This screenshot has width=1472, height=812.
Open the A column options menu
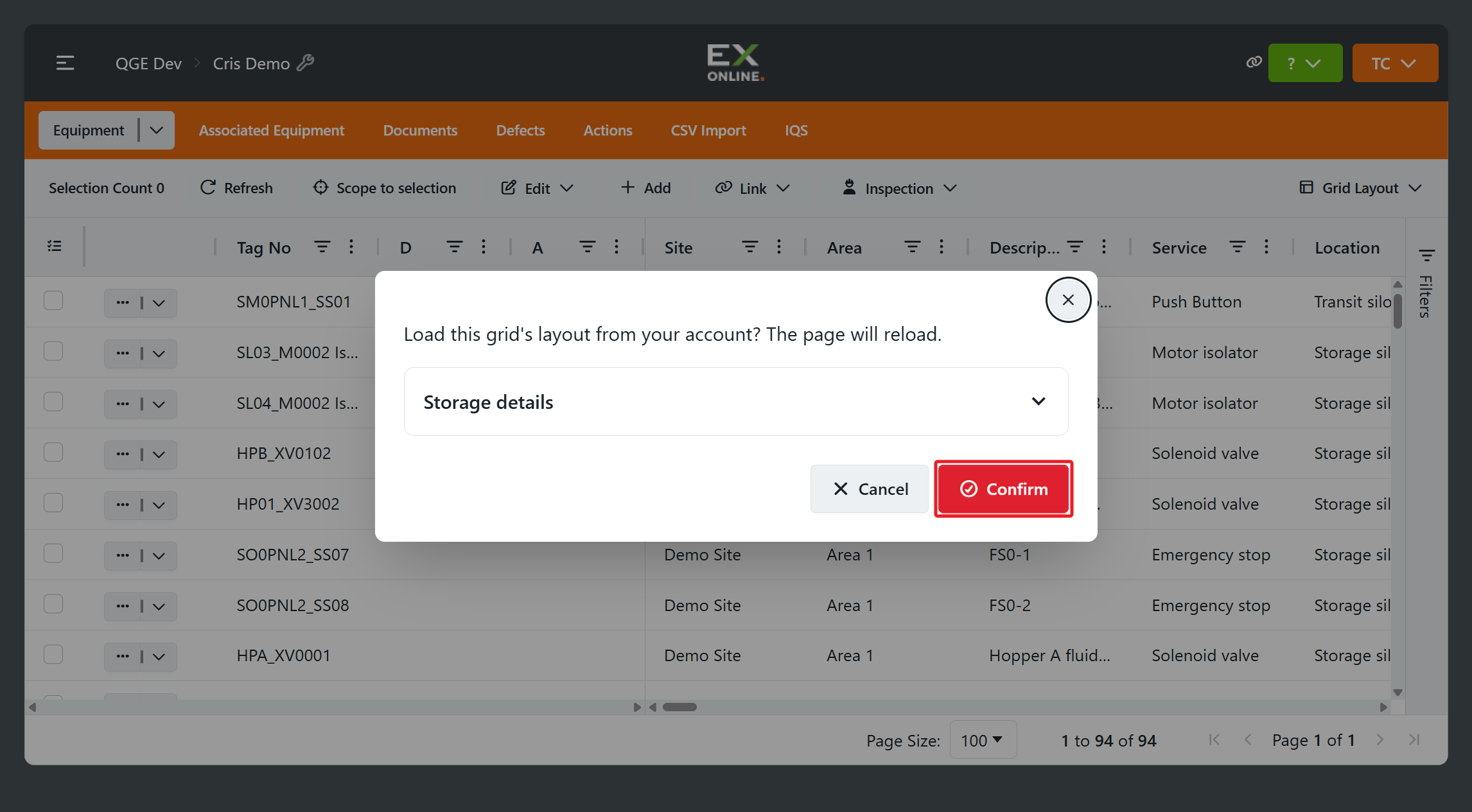coord(617,246)
